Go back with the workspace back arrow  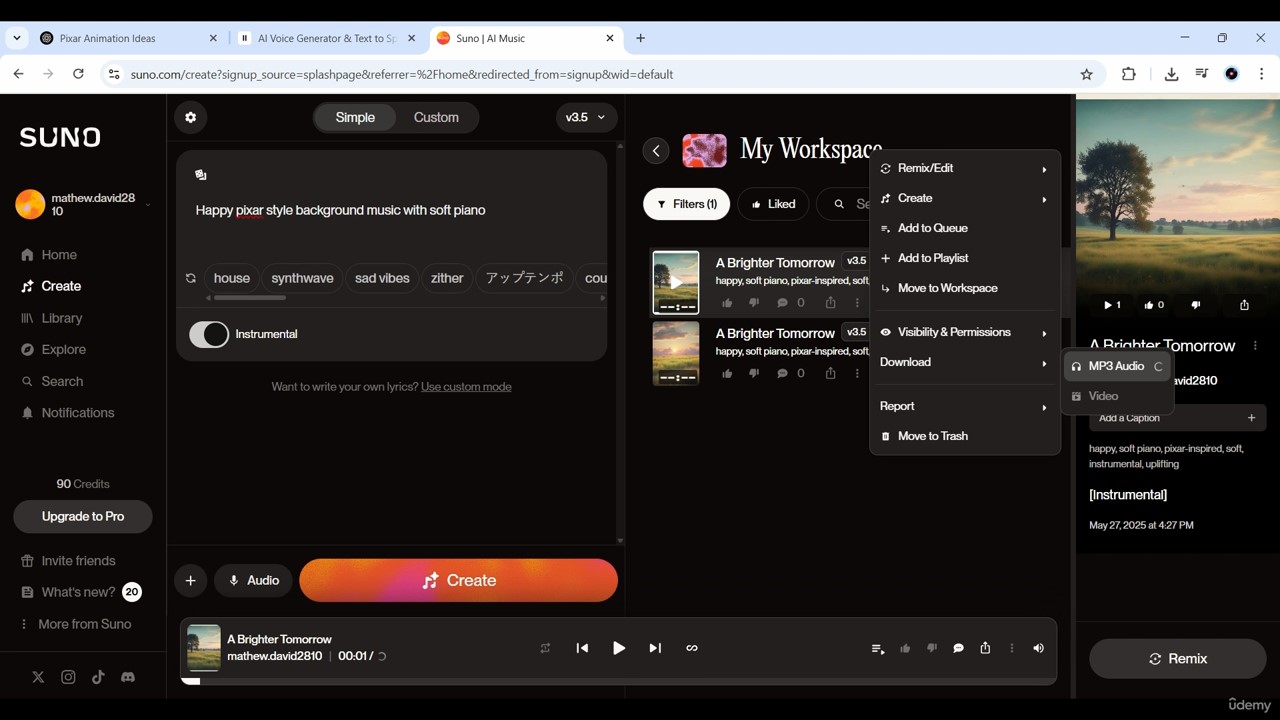point(656,150)
